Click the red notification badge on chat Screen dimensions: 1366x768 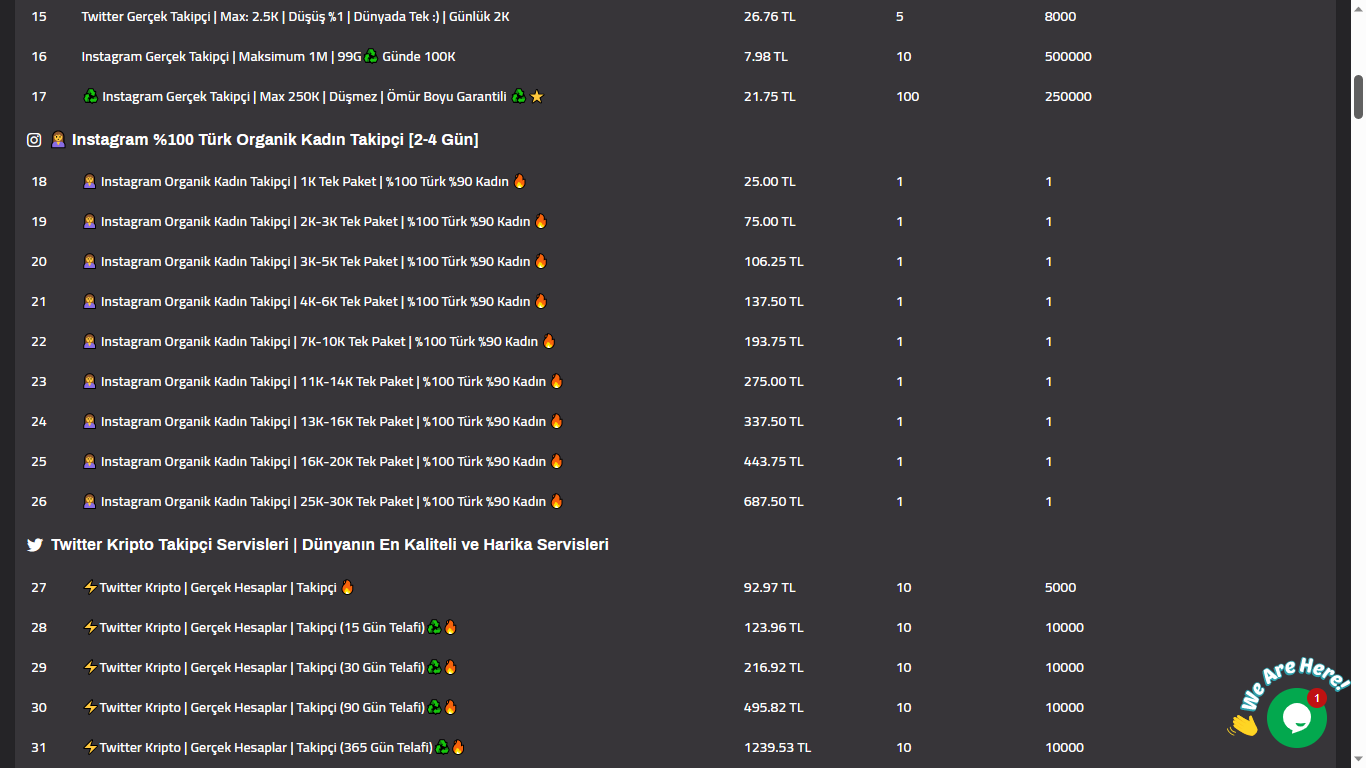1317,697
